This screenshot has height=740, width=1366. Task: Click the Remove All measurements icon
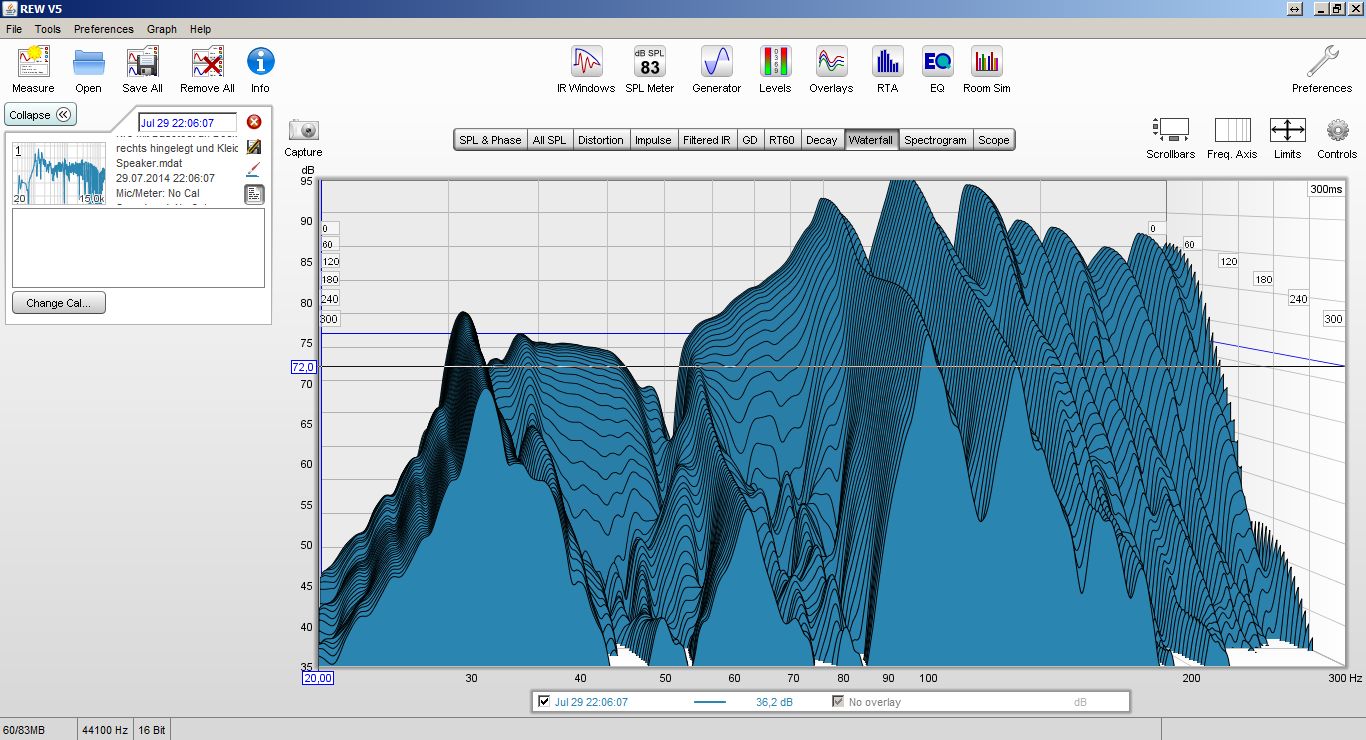click(x=207, y=62)
